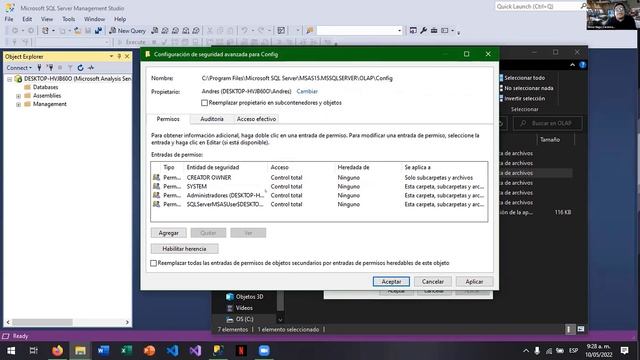Screen dimensions: 640x360
Task: Switch to the Acceso efectivo tab
Action: coord(256,119)
